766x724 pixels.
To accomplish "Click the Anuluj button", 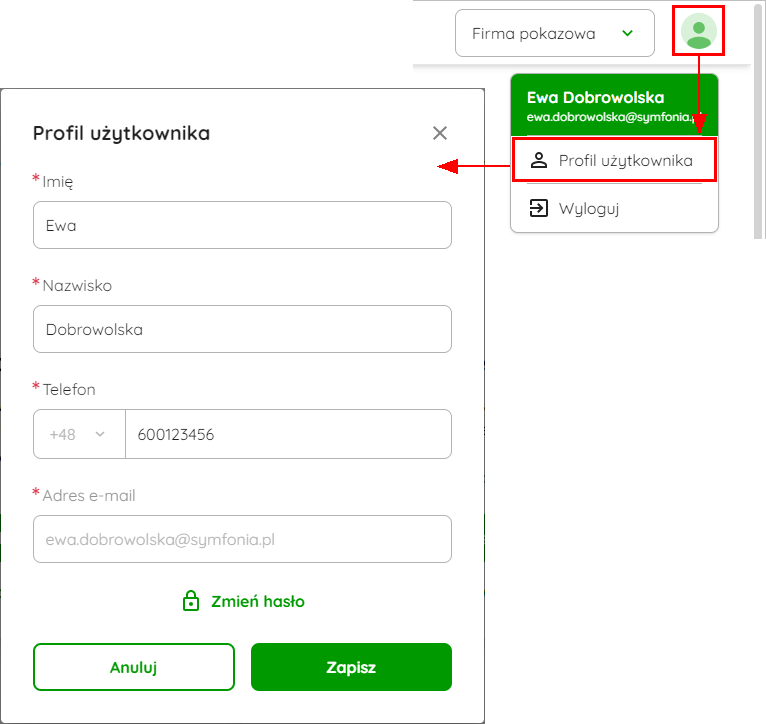I will click(x=134, y=667).
